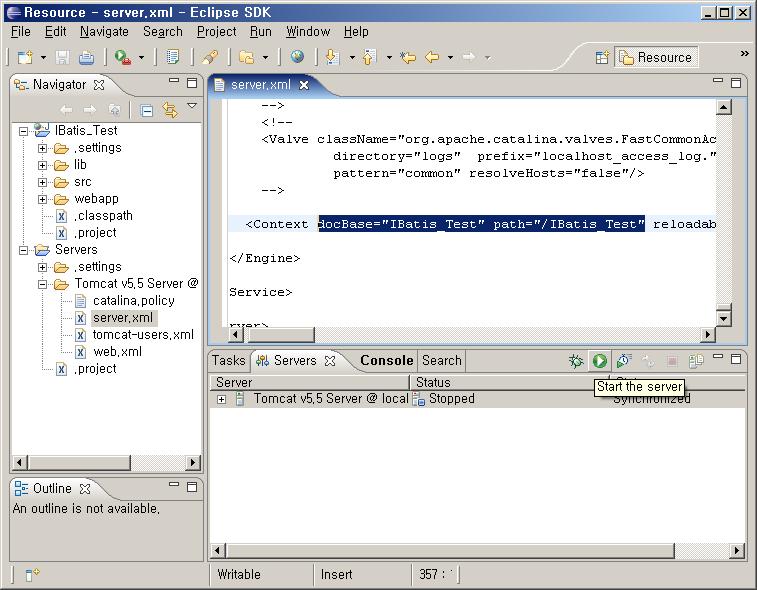The width and height of the screenshot is (757, 590).
Task: Switch to the Search tab
Action: pos(442,361)
